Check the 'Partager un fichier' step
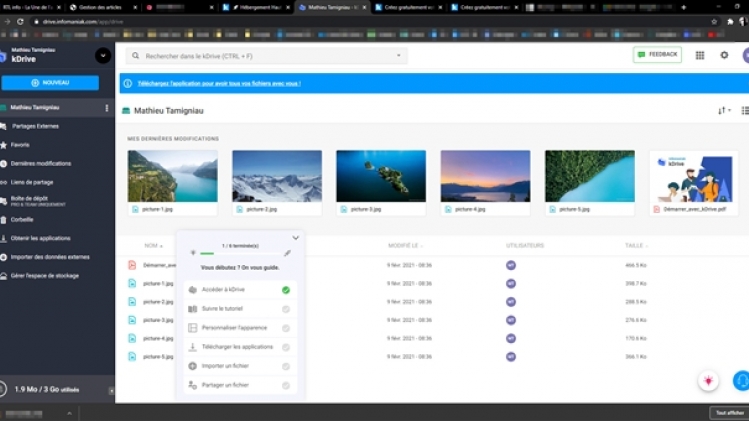 pos(286,385)
